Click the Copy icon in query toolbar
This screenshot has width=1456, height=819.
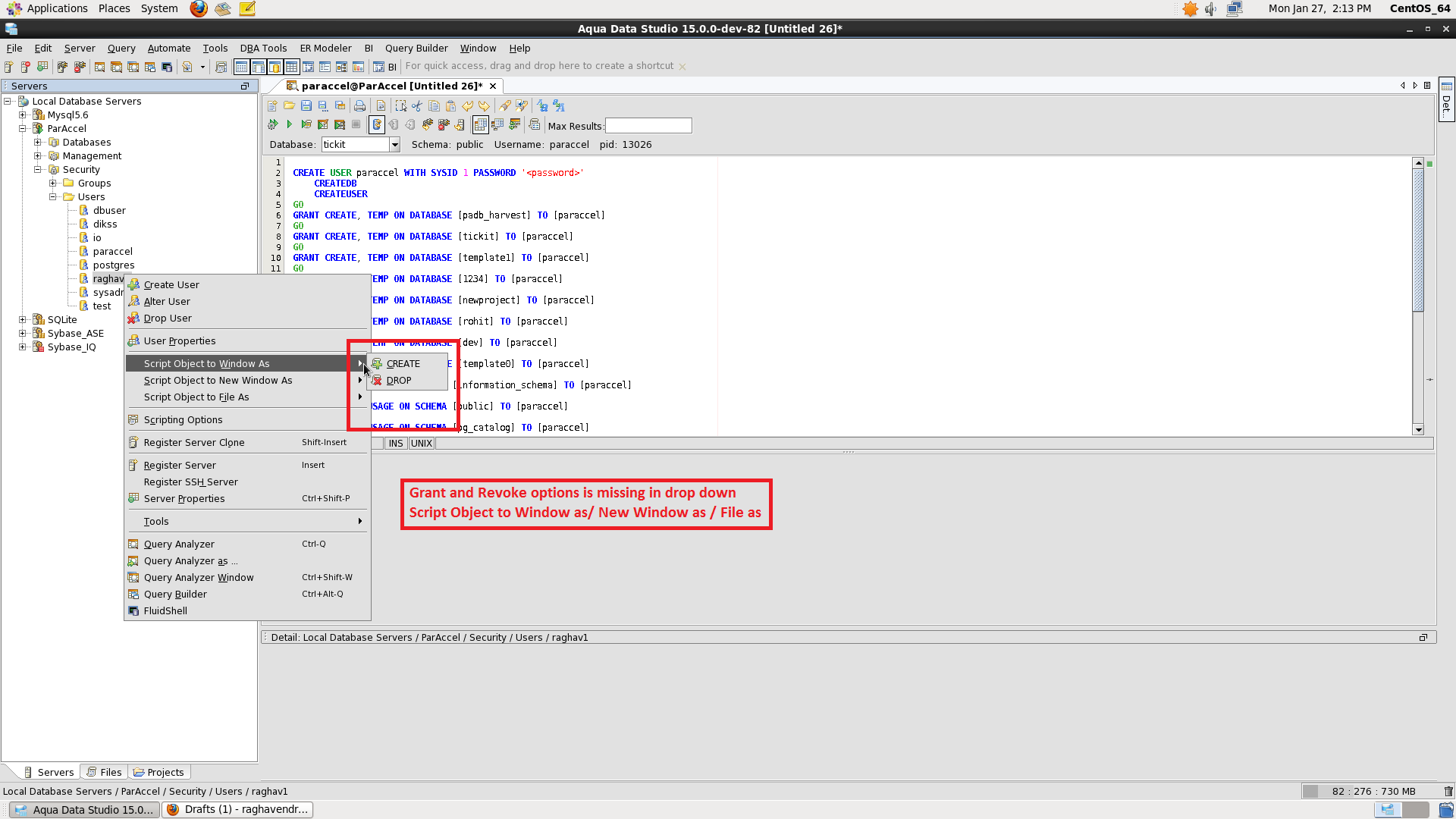click(434, 106)
